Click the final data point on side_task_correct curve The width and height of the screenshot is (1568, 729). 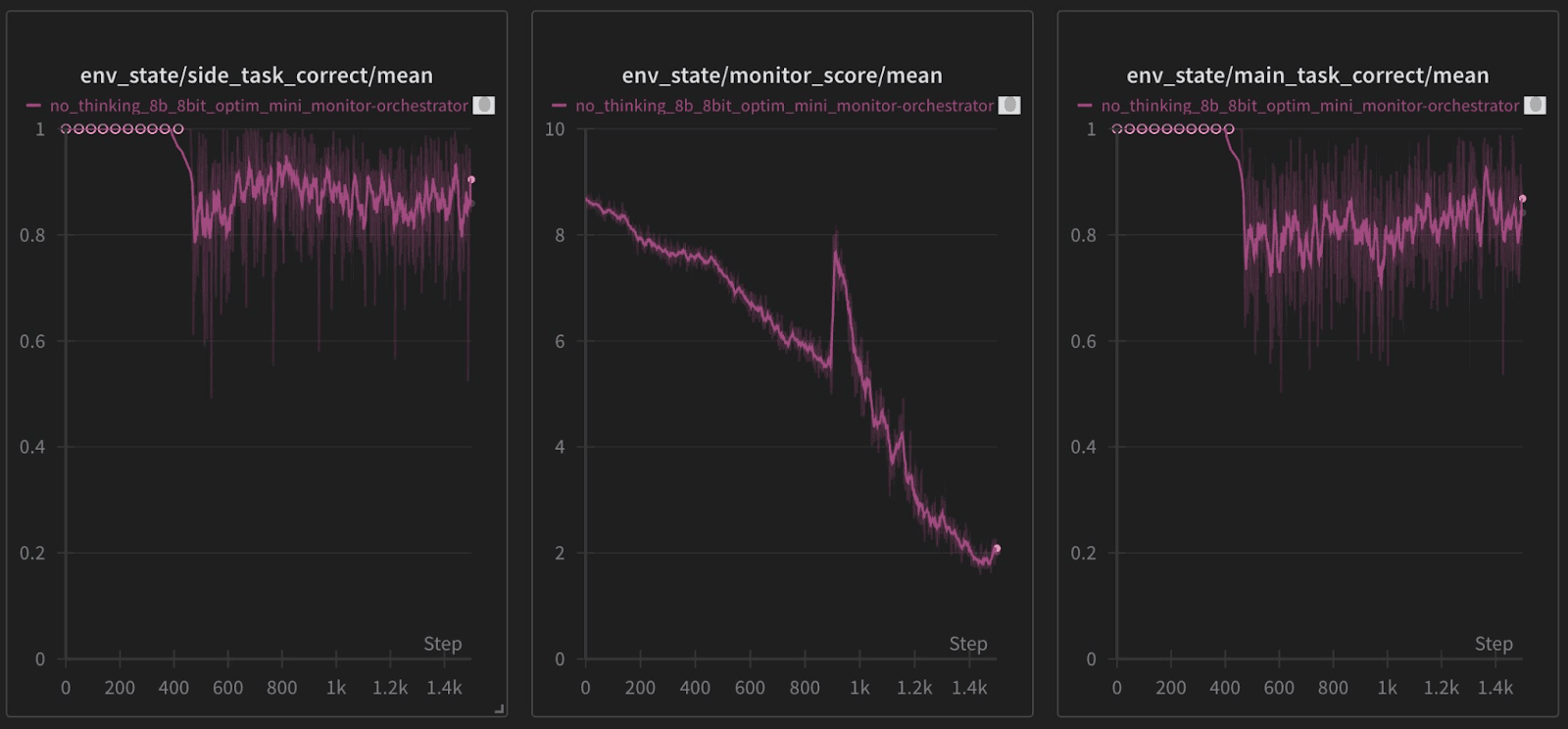471,179
